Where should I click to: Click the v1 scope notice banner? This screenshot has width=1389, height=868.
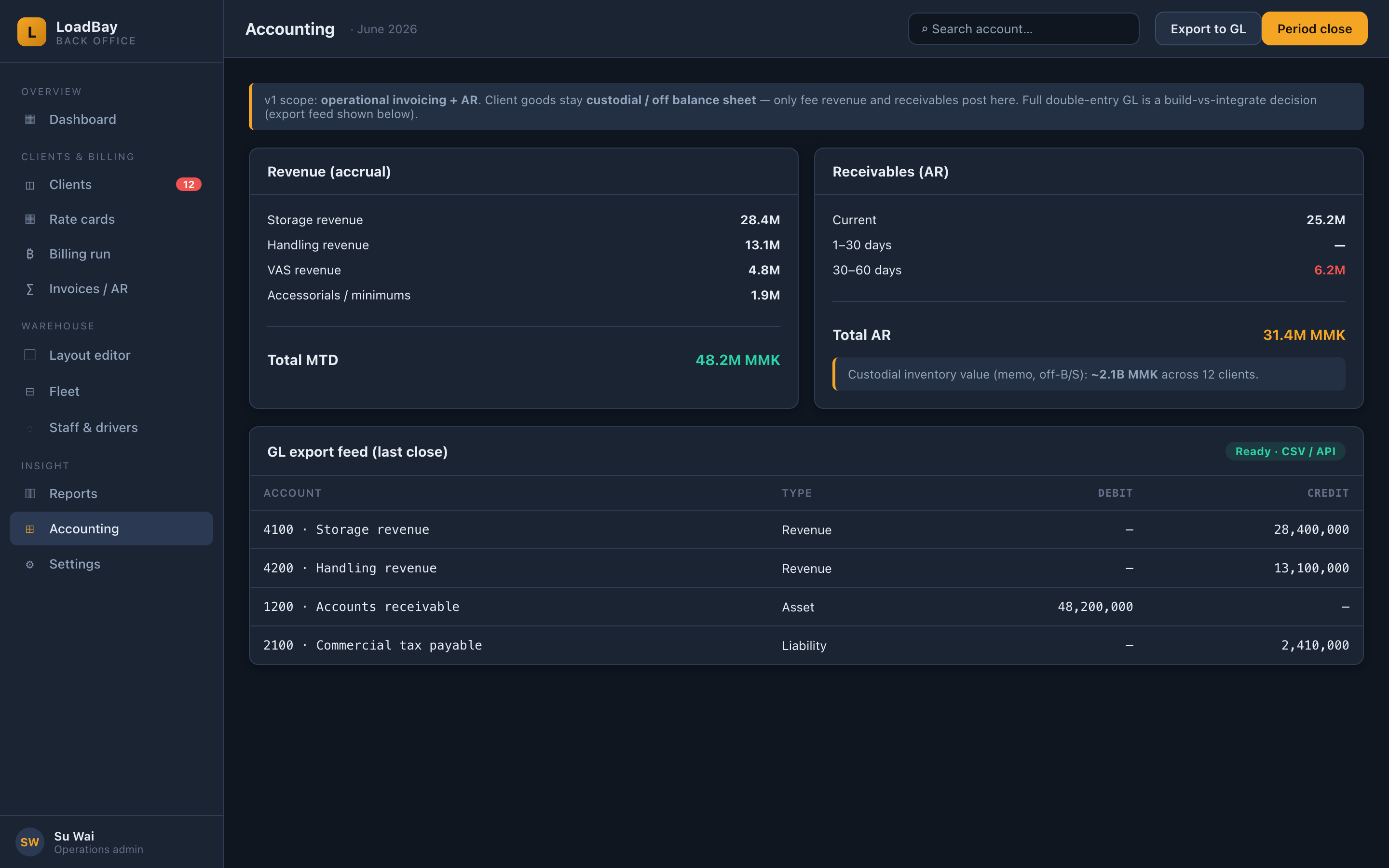806,107
